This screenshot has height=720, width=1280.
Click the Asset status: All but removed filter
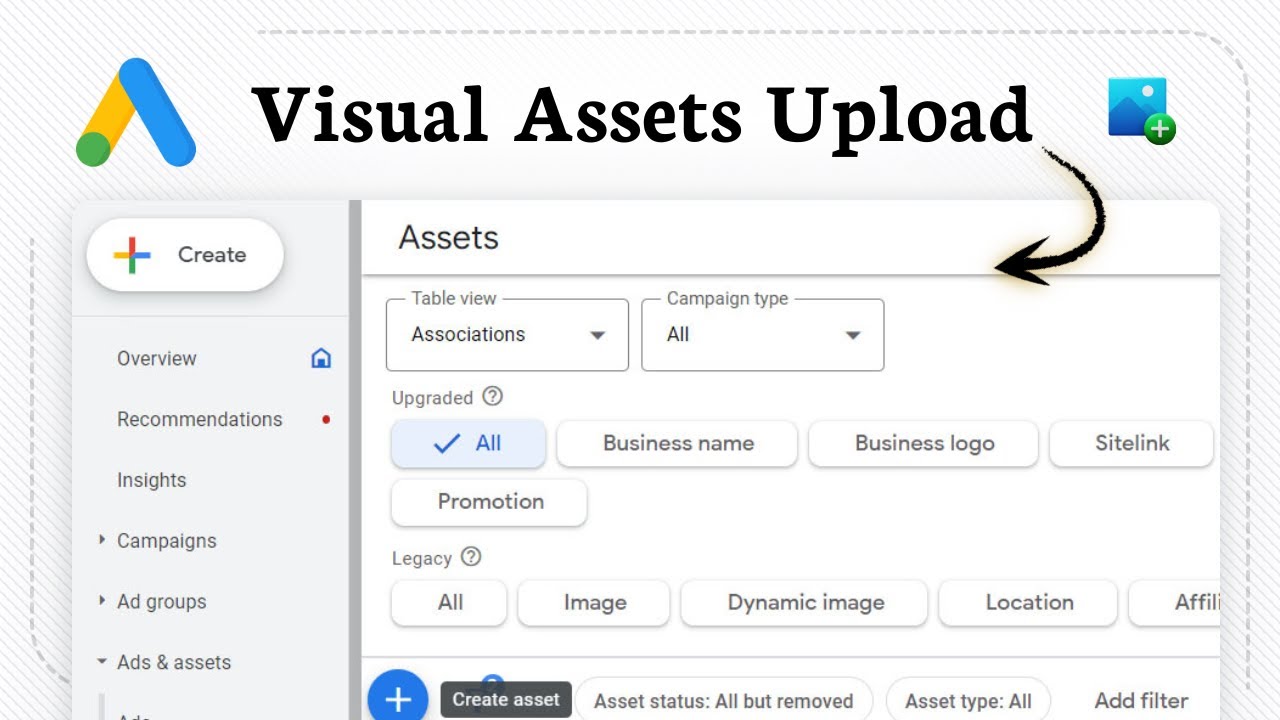pyautogui.click(x=723, y=700)
